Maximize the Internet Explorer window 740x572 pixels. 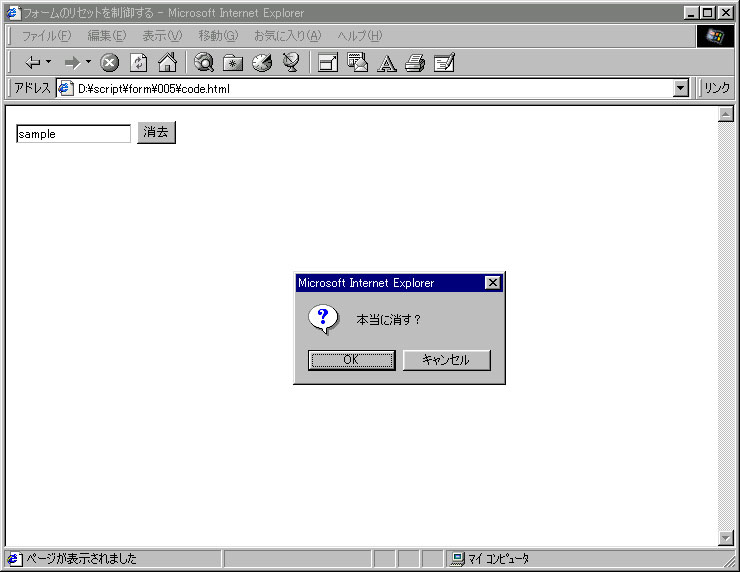coord(707,13)
